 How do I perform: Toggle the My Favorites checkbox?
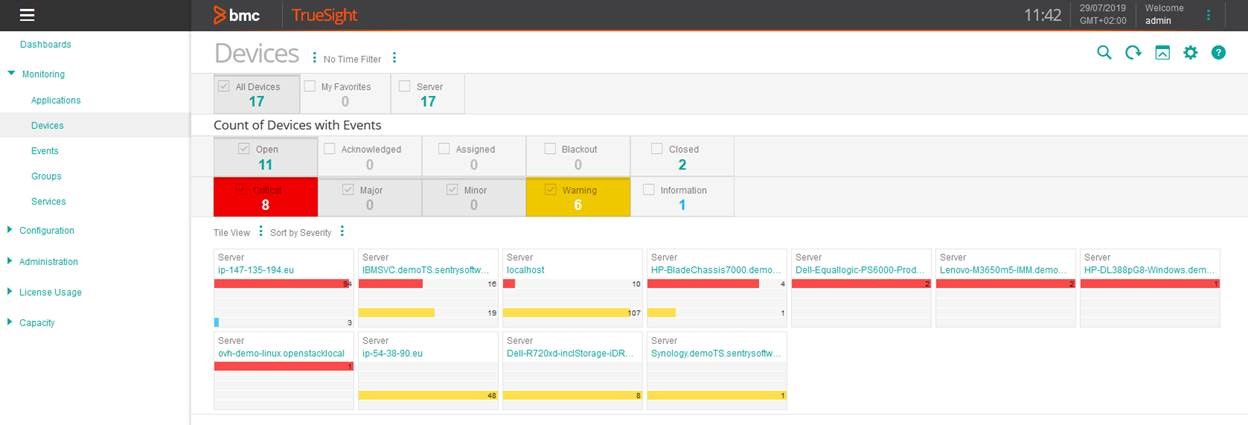(310, 87)
